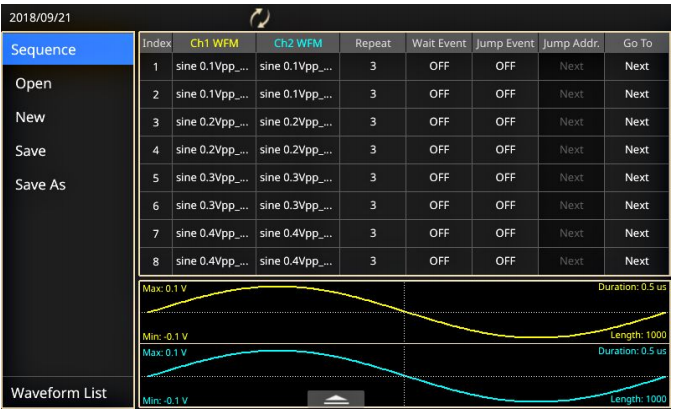Select Ch1 WFM cell in row 4
Screen dimensions: 676x411
coord(214,150)
